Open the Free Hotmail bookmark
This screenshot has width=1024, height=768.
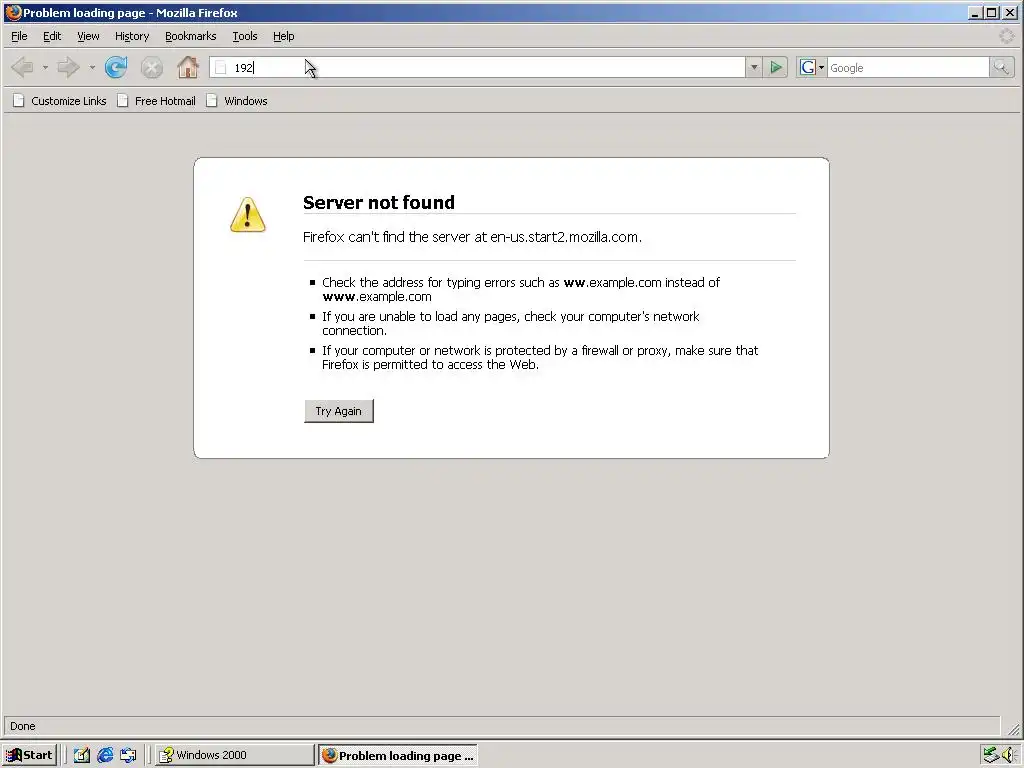[x=156, y=101]
